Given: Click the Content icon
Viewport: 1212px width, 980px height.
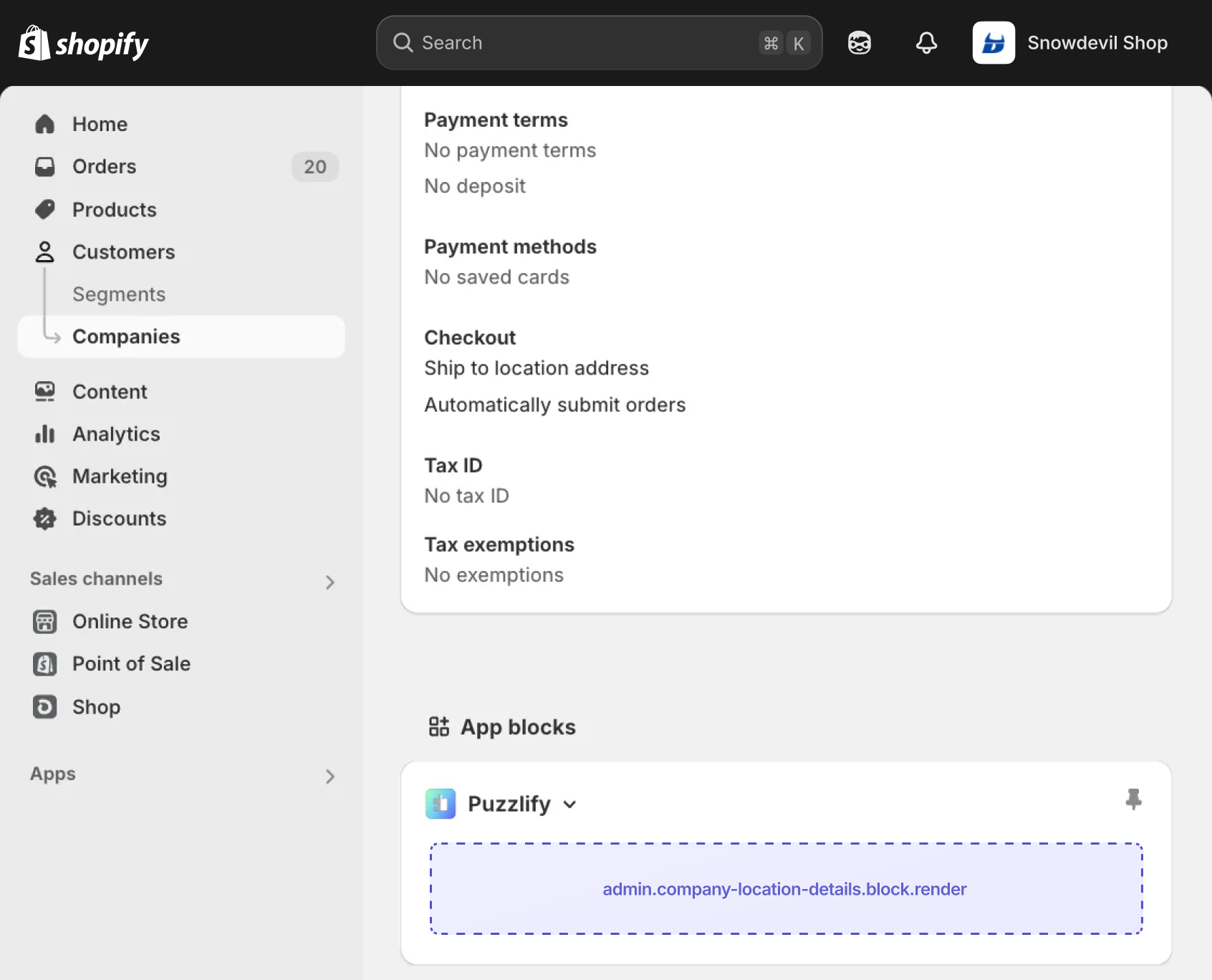Looking at the screenshot, I should click(x=45, y=392).
